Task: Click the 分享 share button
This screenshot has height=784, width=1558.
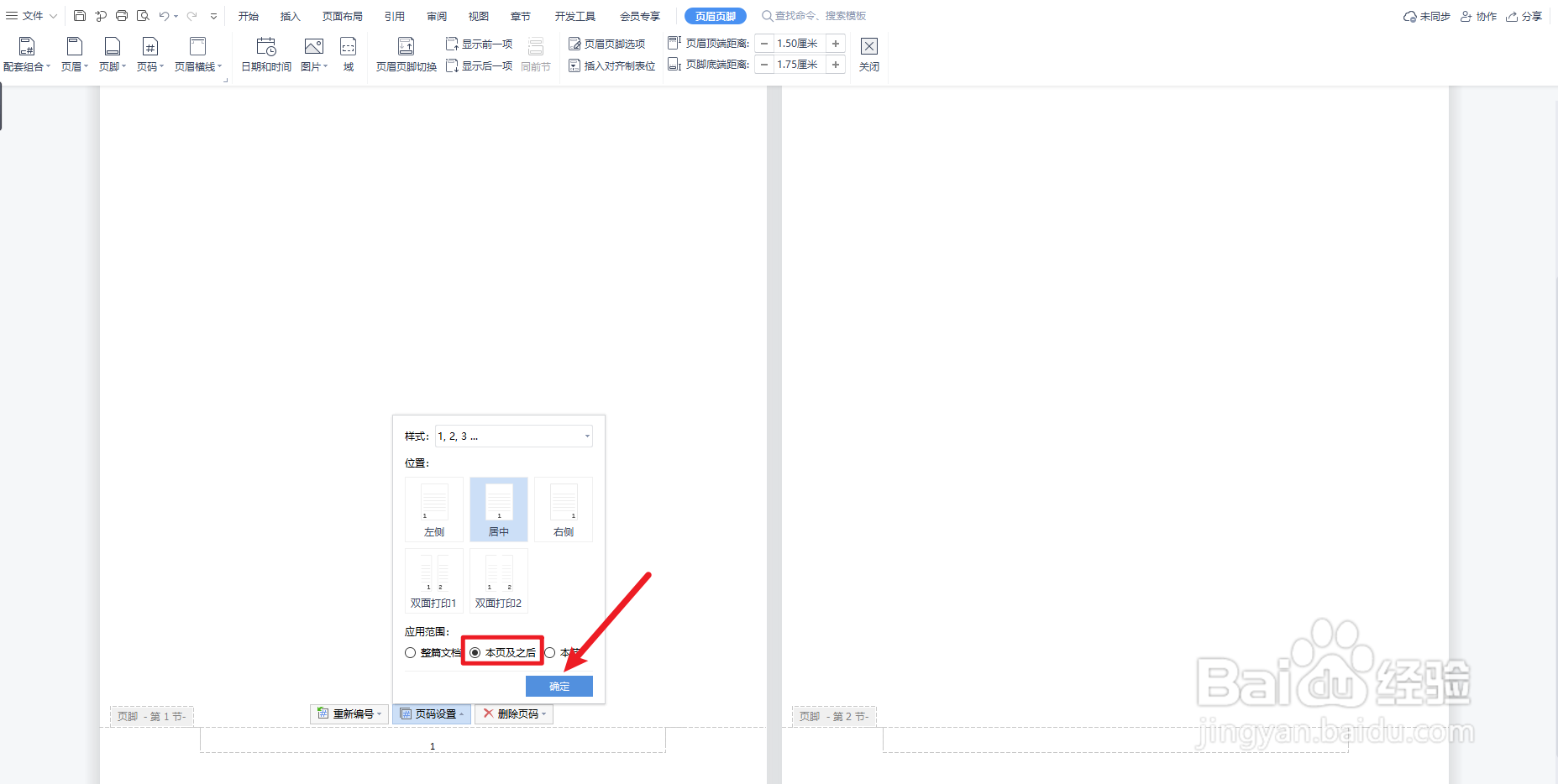Action: coord(1524,16)
